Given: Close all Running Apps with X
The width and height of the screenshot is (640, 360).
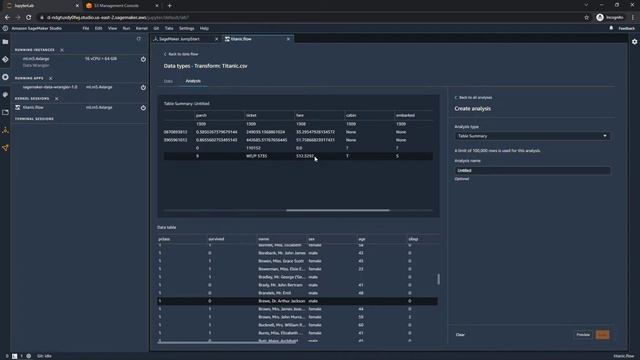Looking at the screenshot, I should point(51,78).
